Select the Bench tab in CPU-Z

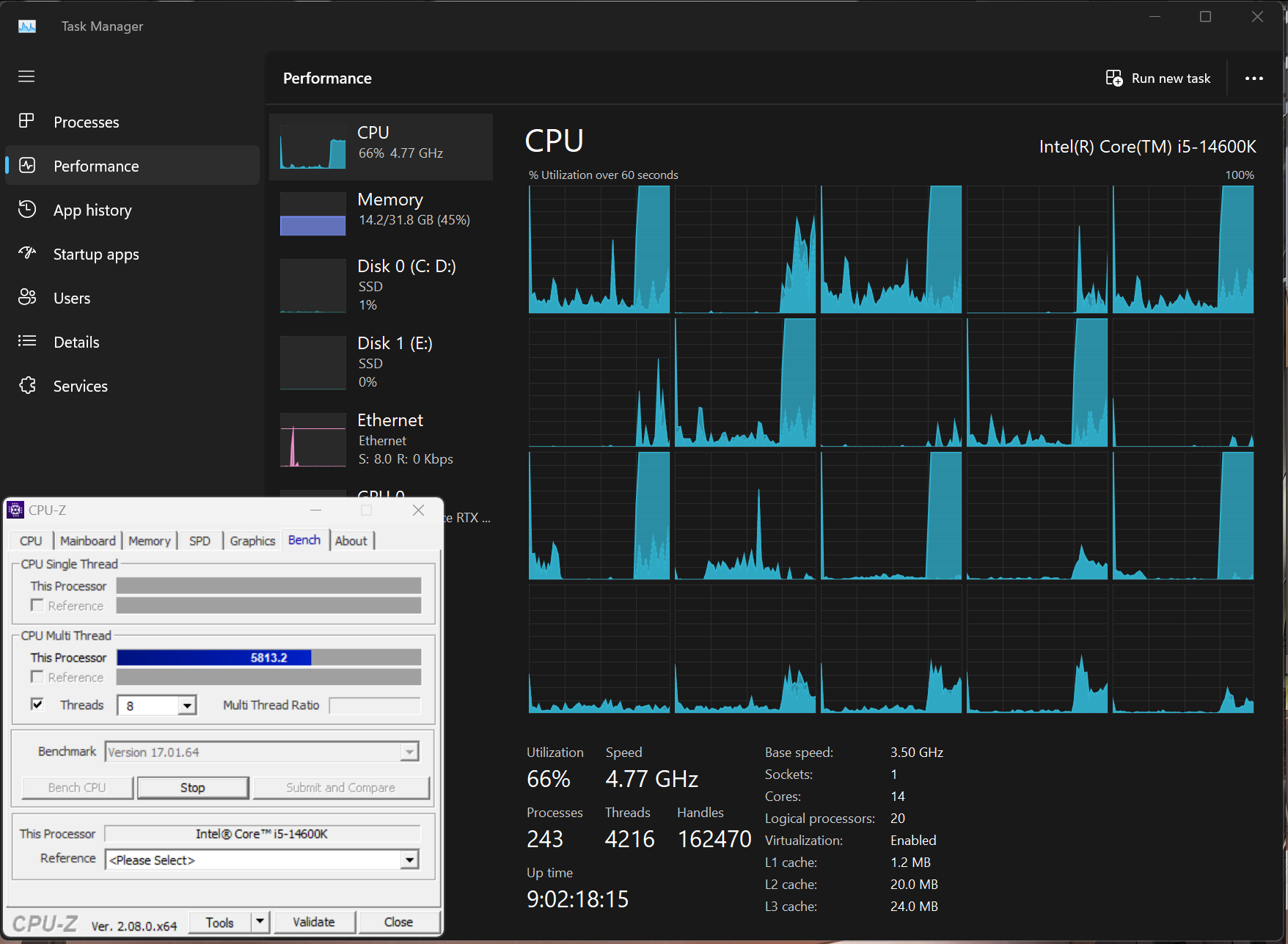pos(304,540)
